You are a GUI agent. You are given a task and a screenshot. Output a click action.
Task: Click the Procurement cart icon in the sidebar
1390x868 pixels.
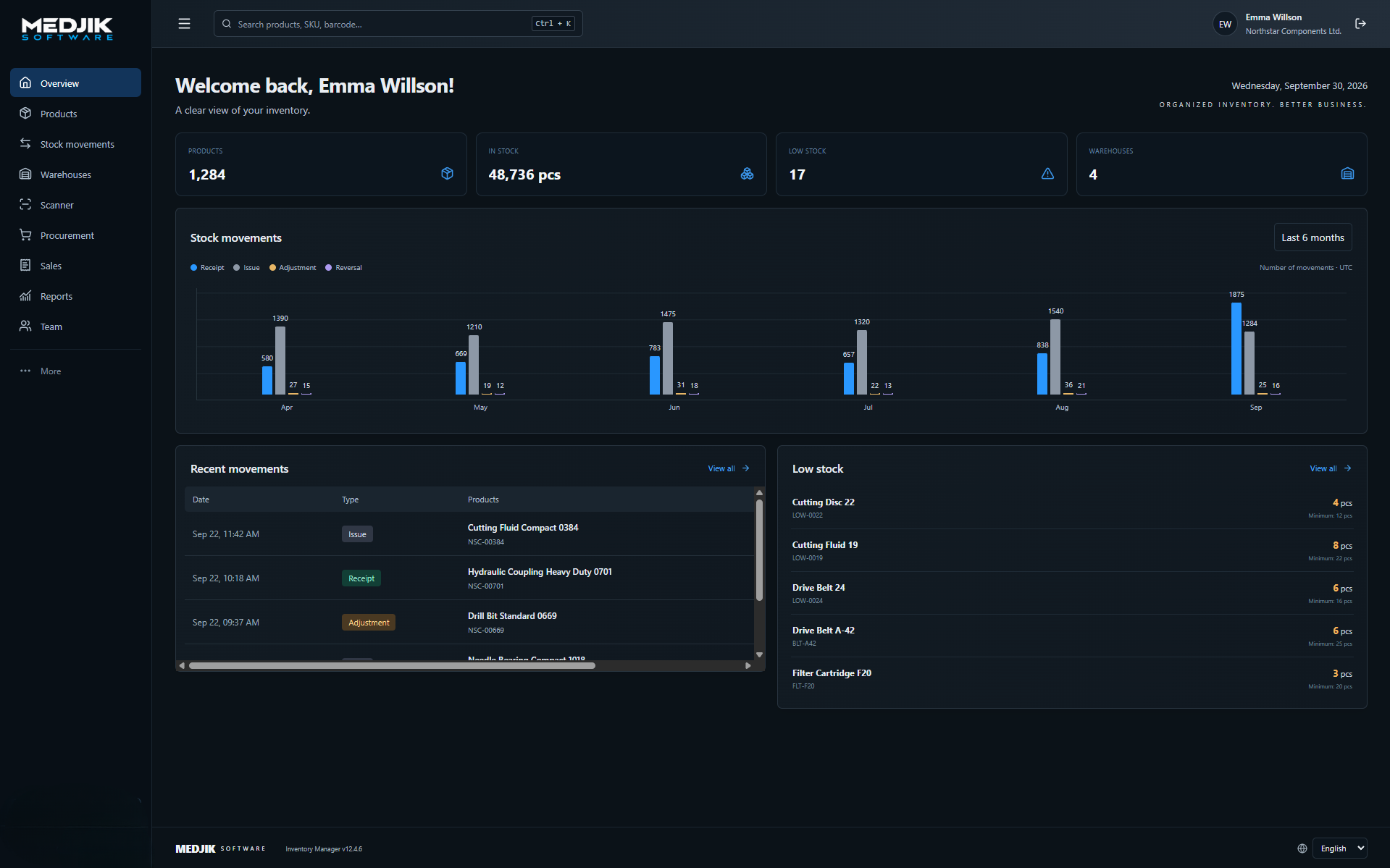tap(25, 235)
